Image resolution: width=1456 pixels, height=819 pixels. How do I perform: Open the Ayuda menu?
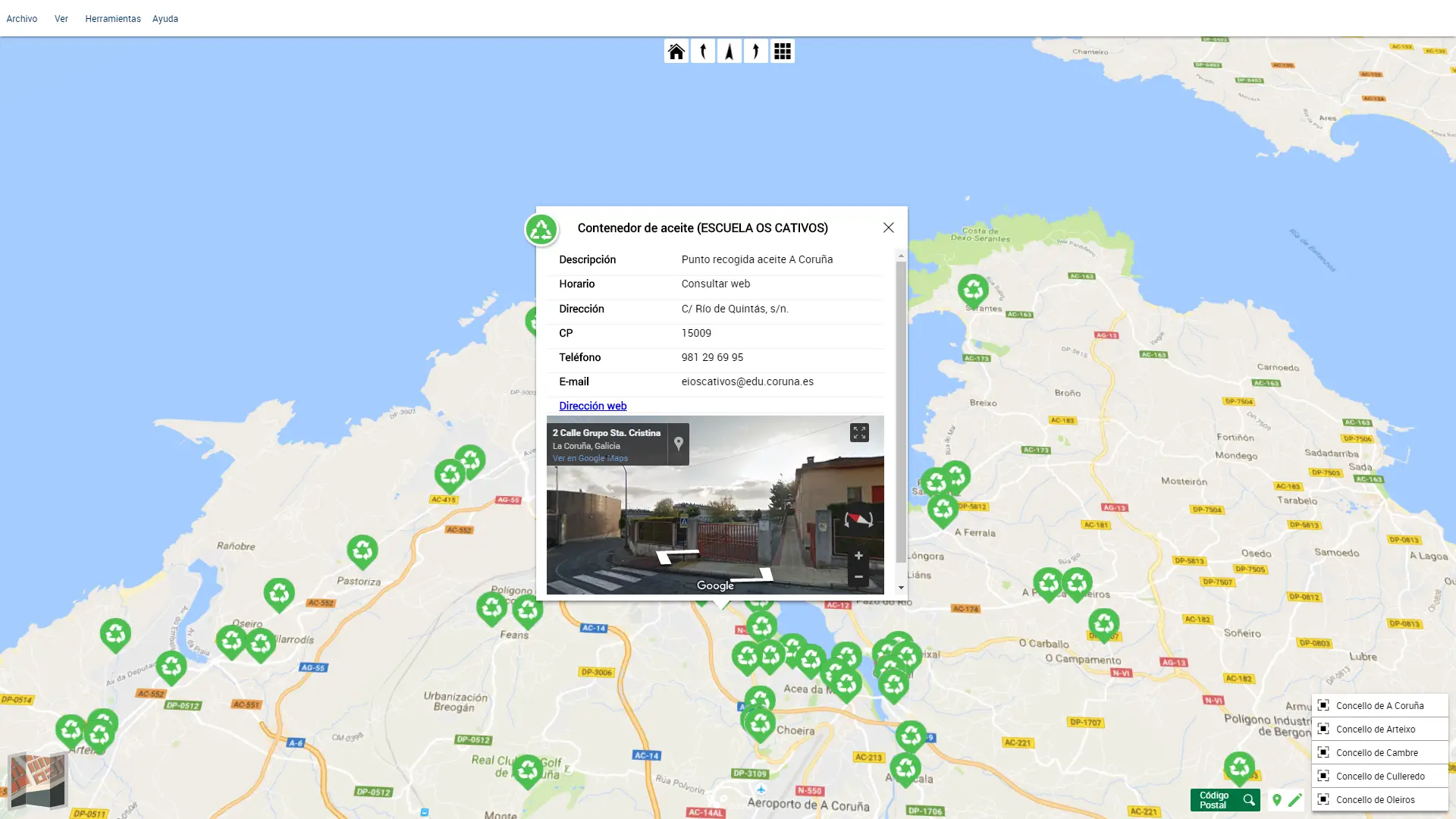coord(165,19)
